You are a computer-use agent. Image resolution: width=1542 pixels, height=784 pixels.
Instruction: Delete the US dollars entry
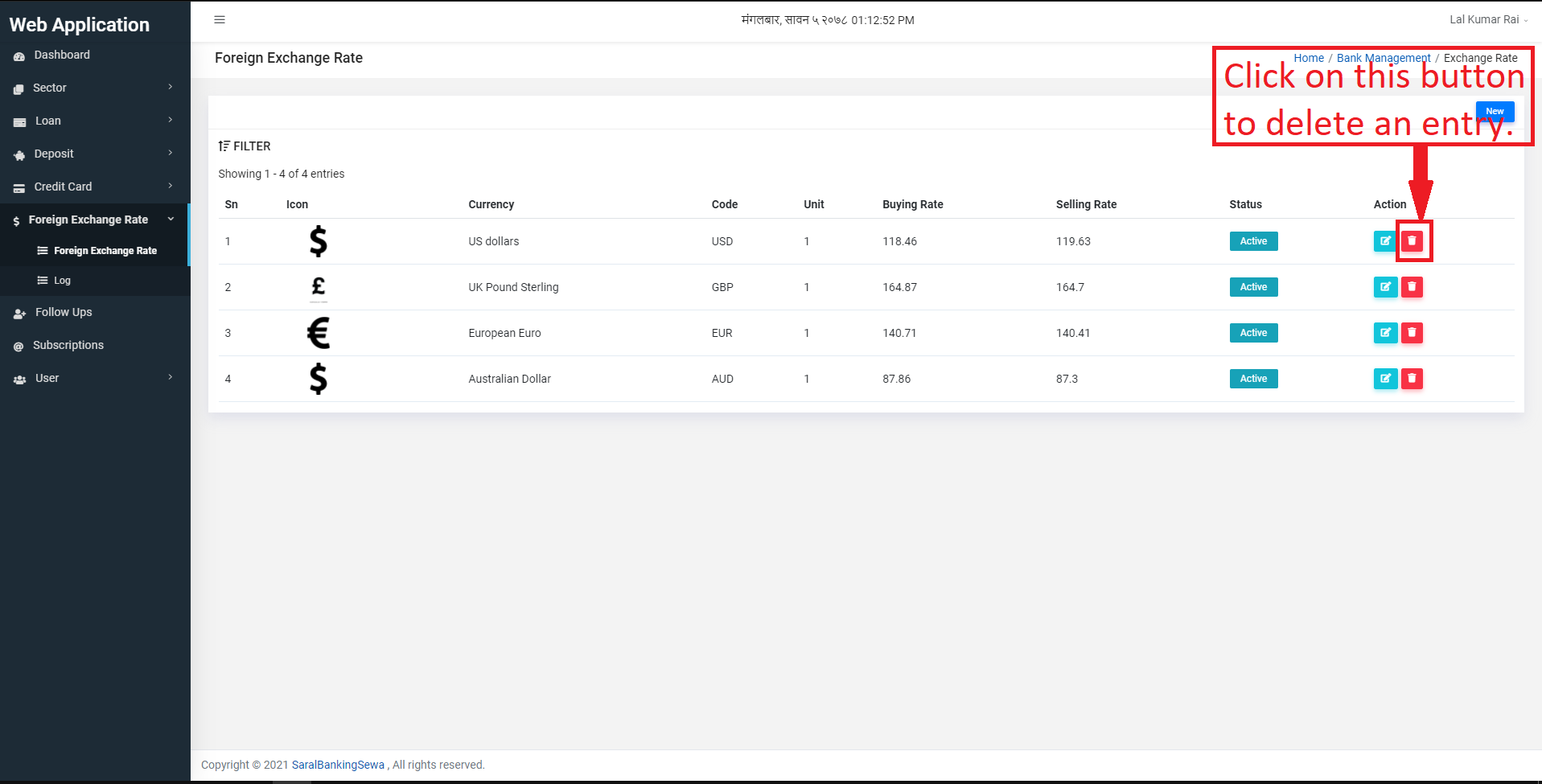point(1412,241)
